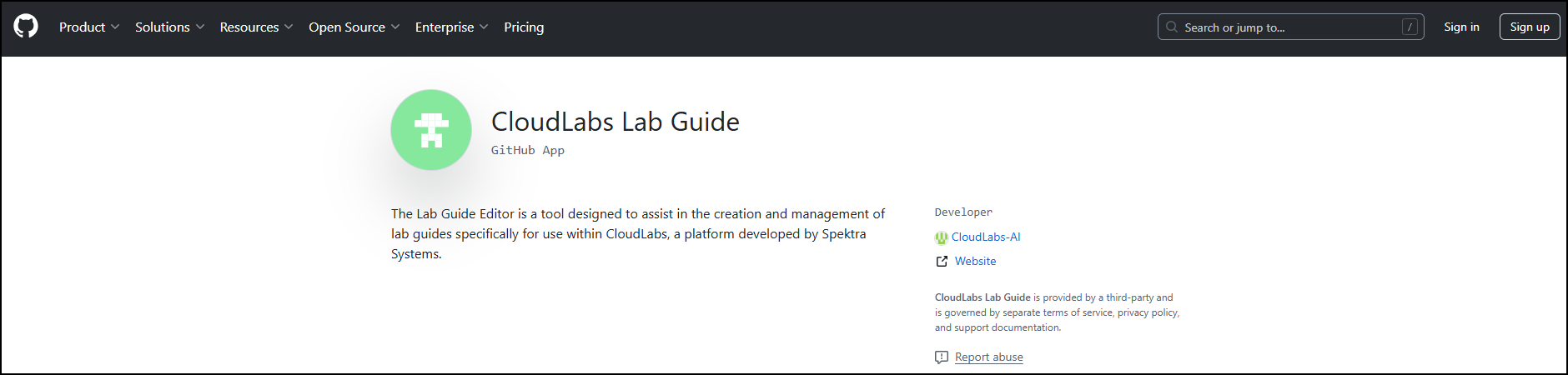This screenshot has width=1568, height=375.
Task: Click the CloudLabs-AI developer avatar icon
Action: (x=942, y=237)
